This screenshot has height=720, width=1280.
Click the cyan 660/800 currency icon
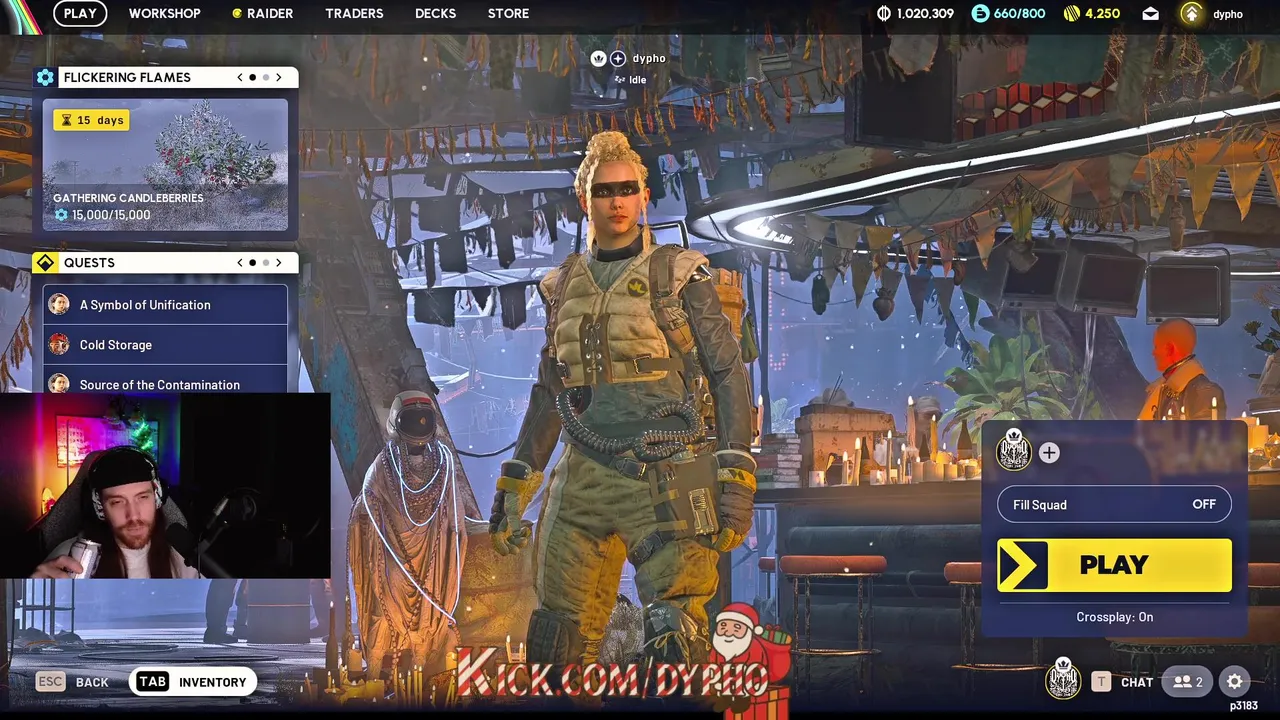click(x=980, y=13)
